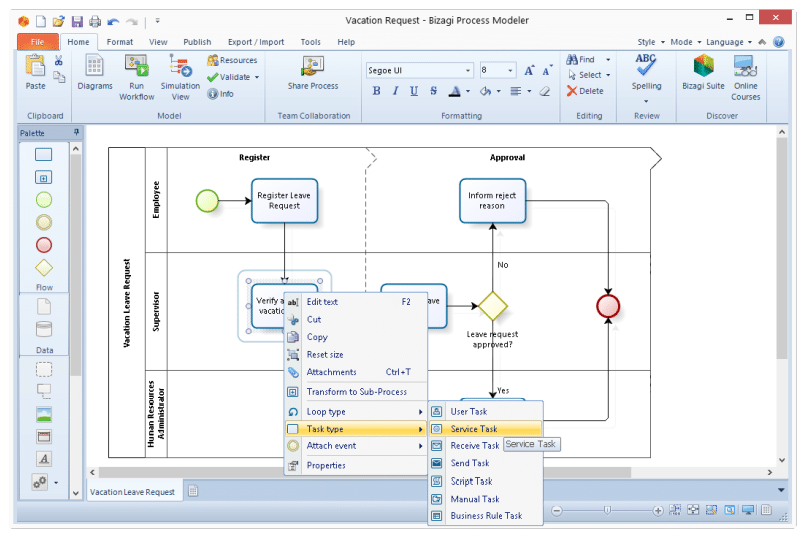This screenshot has width=806, height=540.
Task: Click the Run Workflow icon
Action: [136, 67]
